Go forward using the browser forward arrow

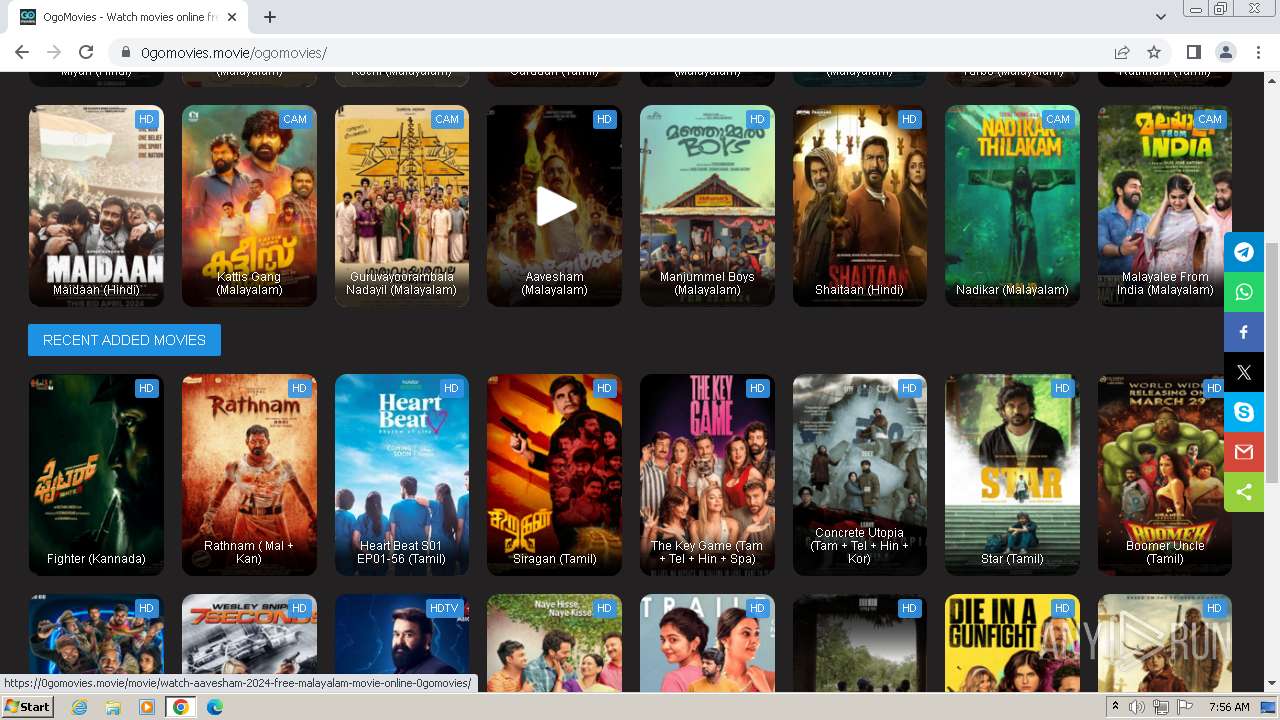pos(54,52)
